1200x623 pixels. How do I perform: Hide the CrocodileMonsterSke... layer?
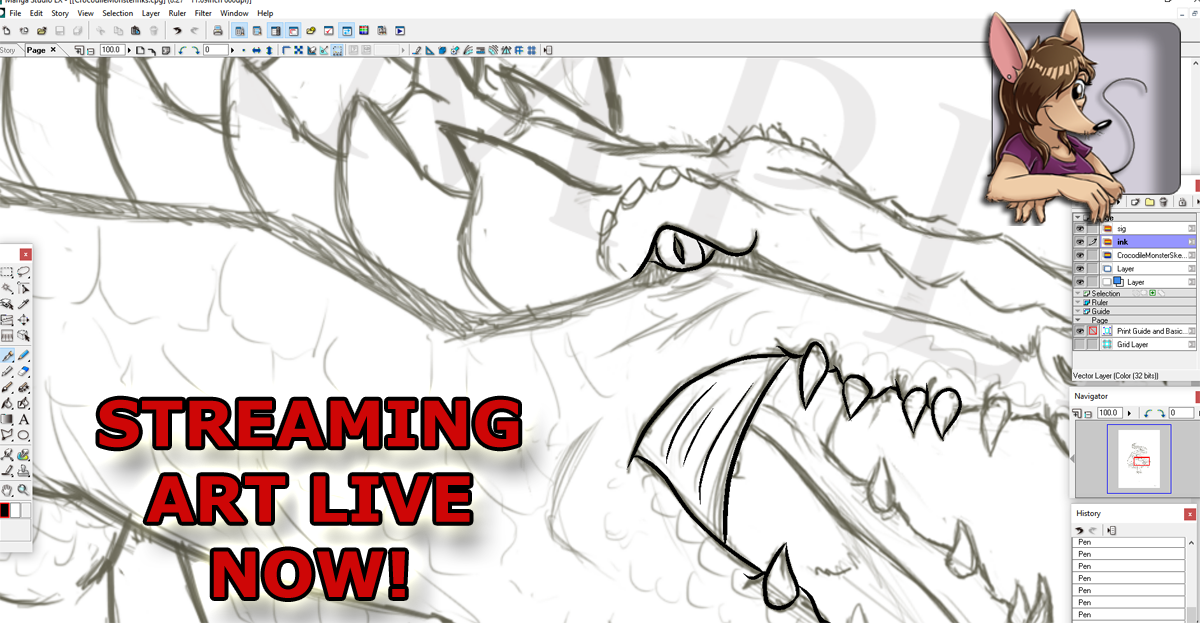[1080, 255]
